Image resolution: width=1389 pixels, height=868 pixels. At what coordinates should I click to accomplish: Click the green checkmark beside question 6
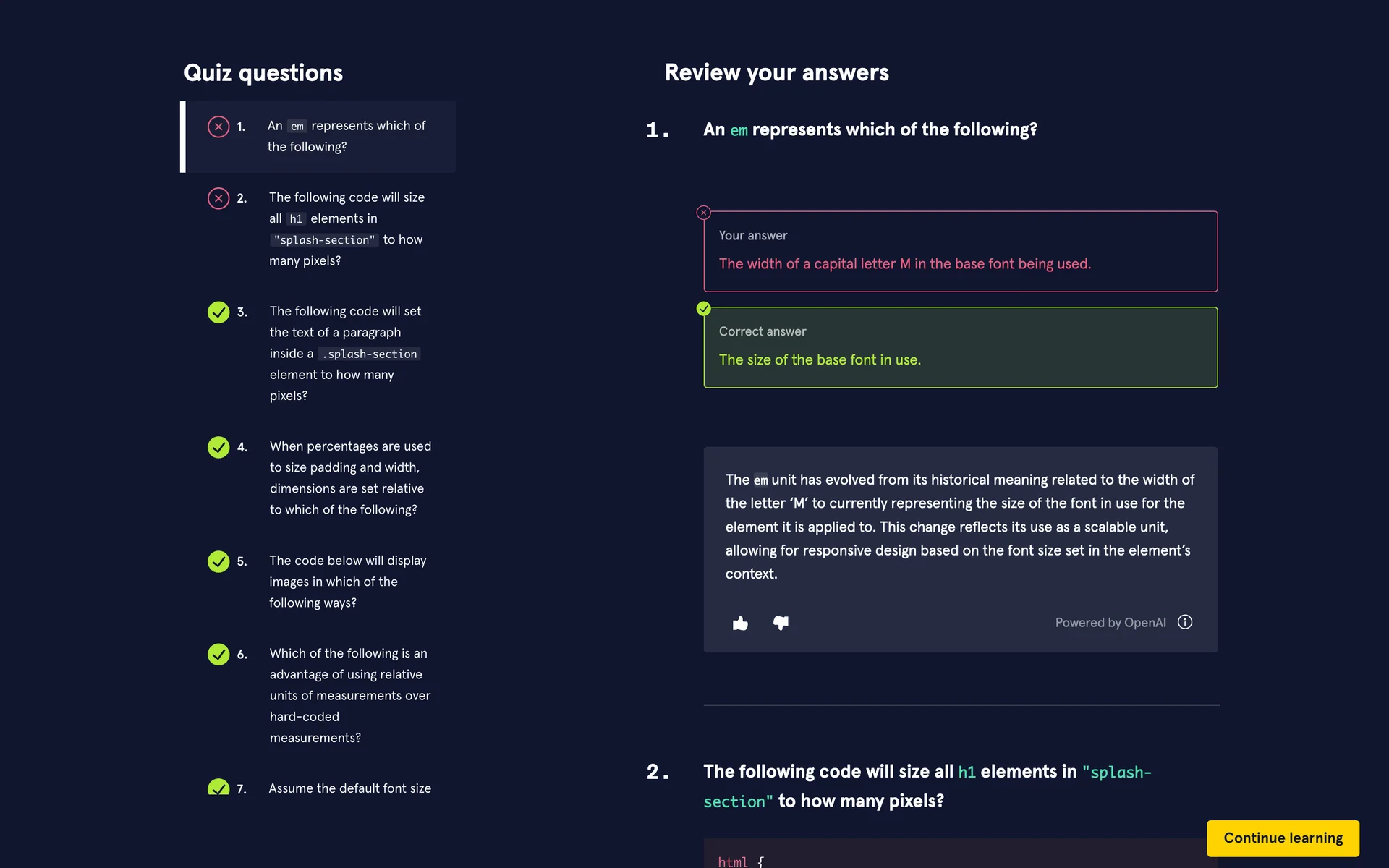(x=218, y=654)
